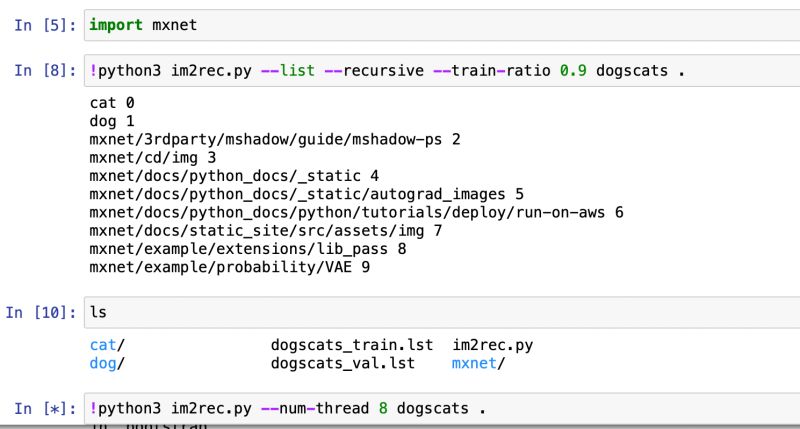The image size is (800, 429).
Task: Click the 'cat/' directory in ls output
Action: [107, 345]
